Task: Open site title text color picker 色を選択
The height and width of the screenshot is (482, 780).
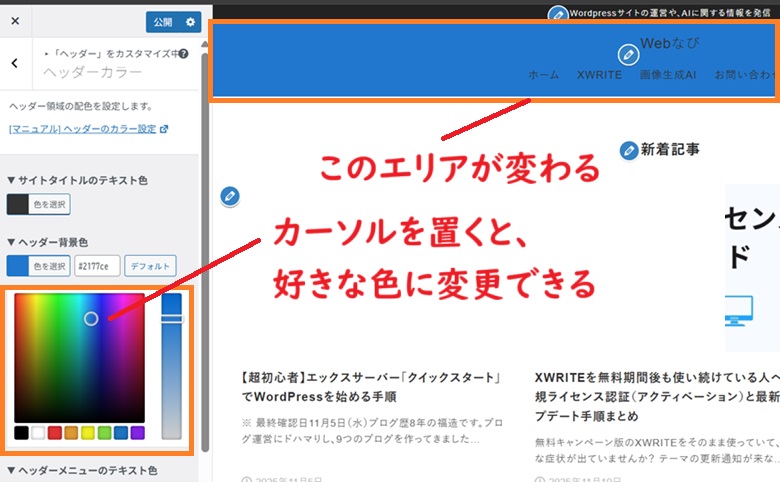Action: tap(39, 204)
